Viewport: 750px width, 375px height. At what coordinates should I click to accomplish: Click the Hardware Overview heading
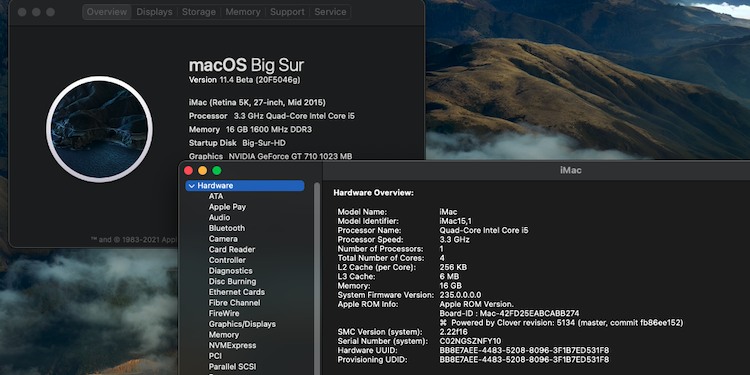pyautogui.click(x=373, y=193)
